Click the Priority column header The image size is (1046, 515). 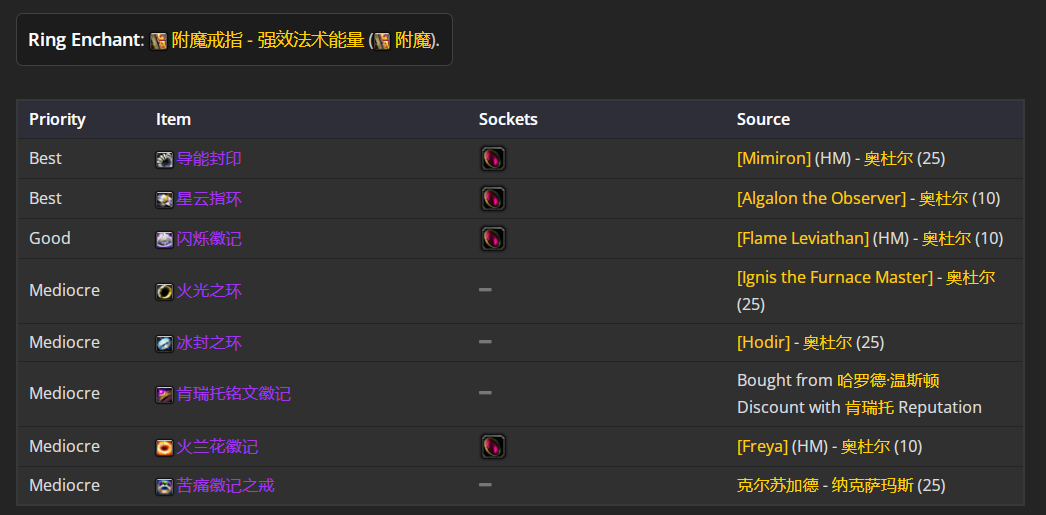(x=57, y=119)
